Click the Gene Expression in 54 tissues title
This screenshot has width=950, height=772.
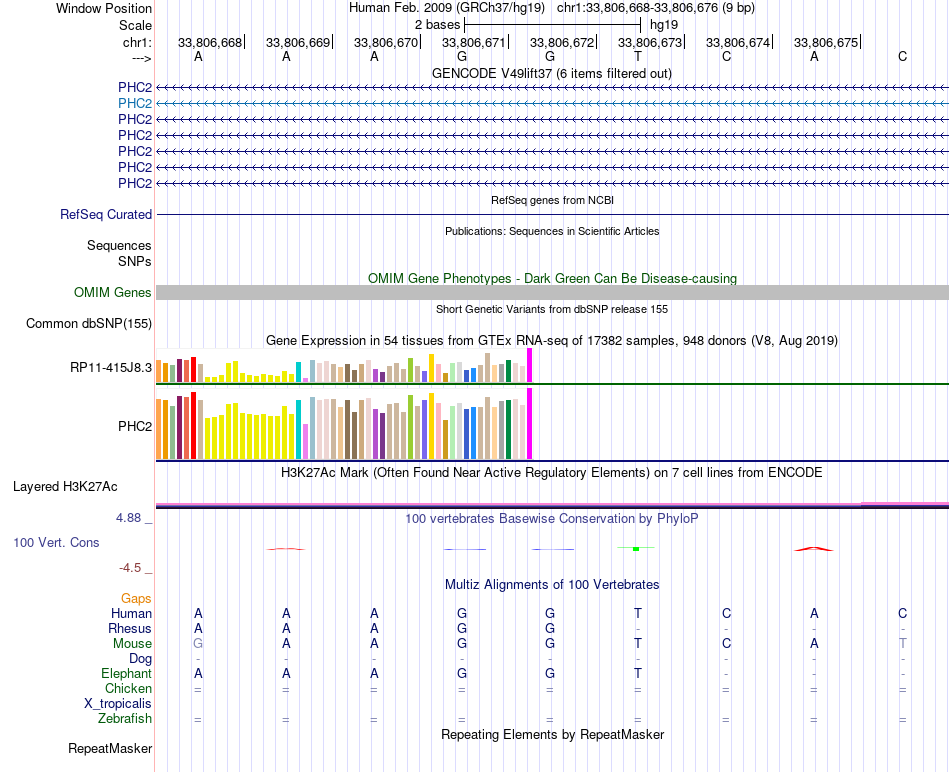point(552,341)
